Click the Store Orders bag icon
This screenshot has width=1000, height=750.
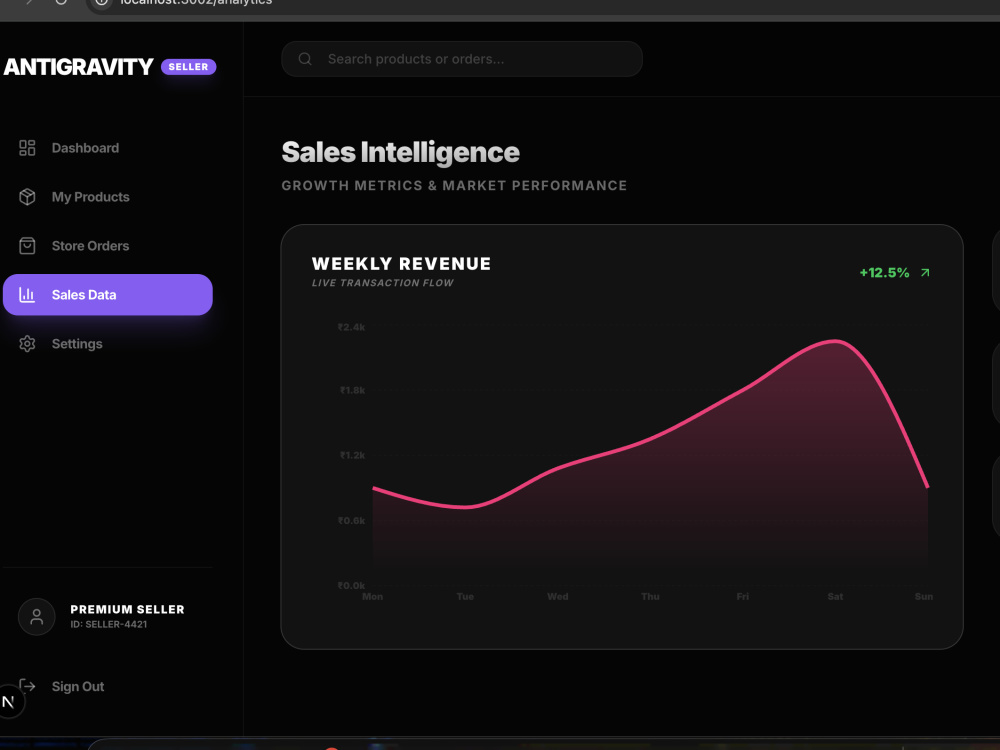[27, 246]
